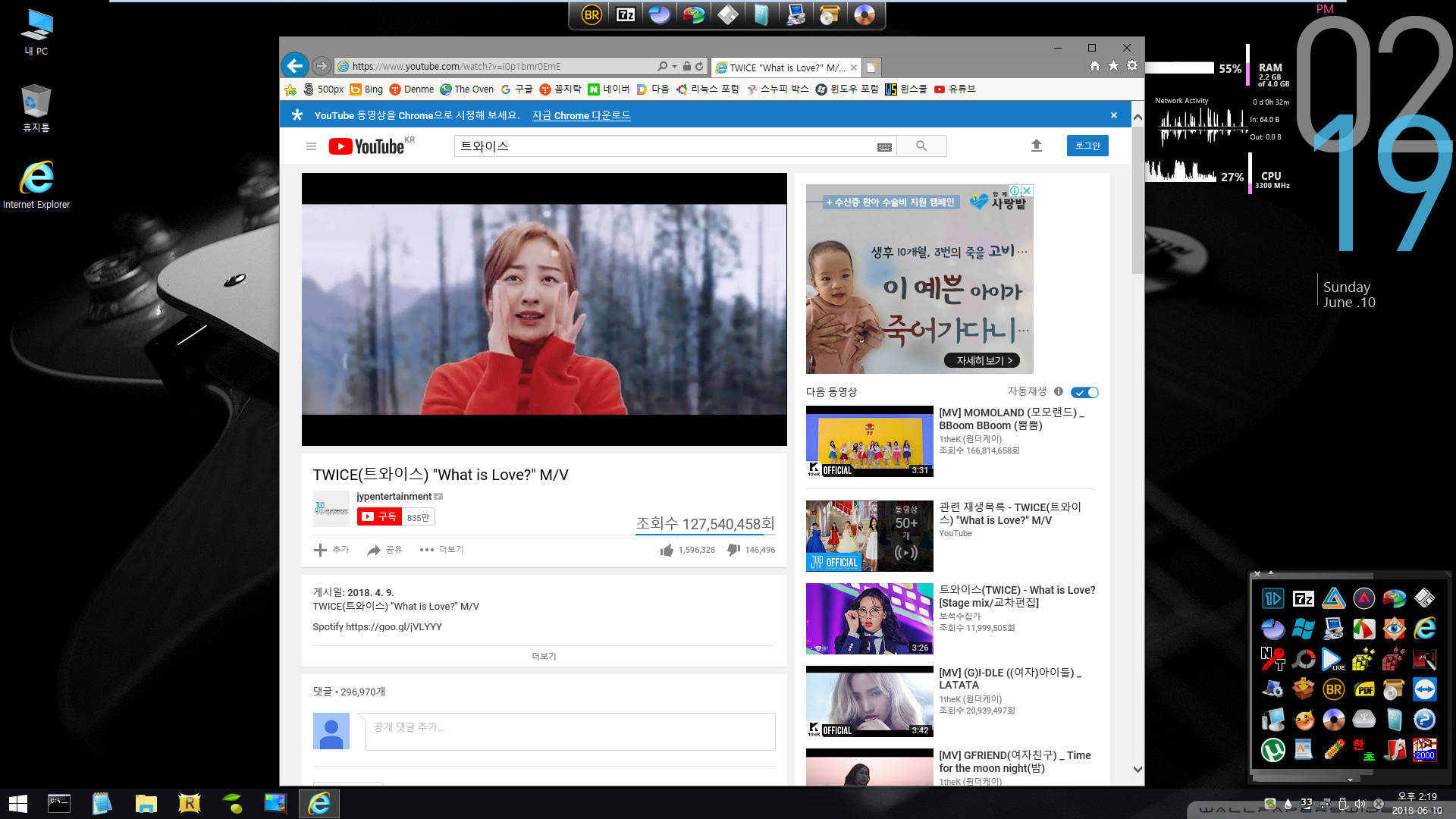Close the ad with the X icon
The height and width of the screenshot is (819, 1456).
[x=1027, y=190]
